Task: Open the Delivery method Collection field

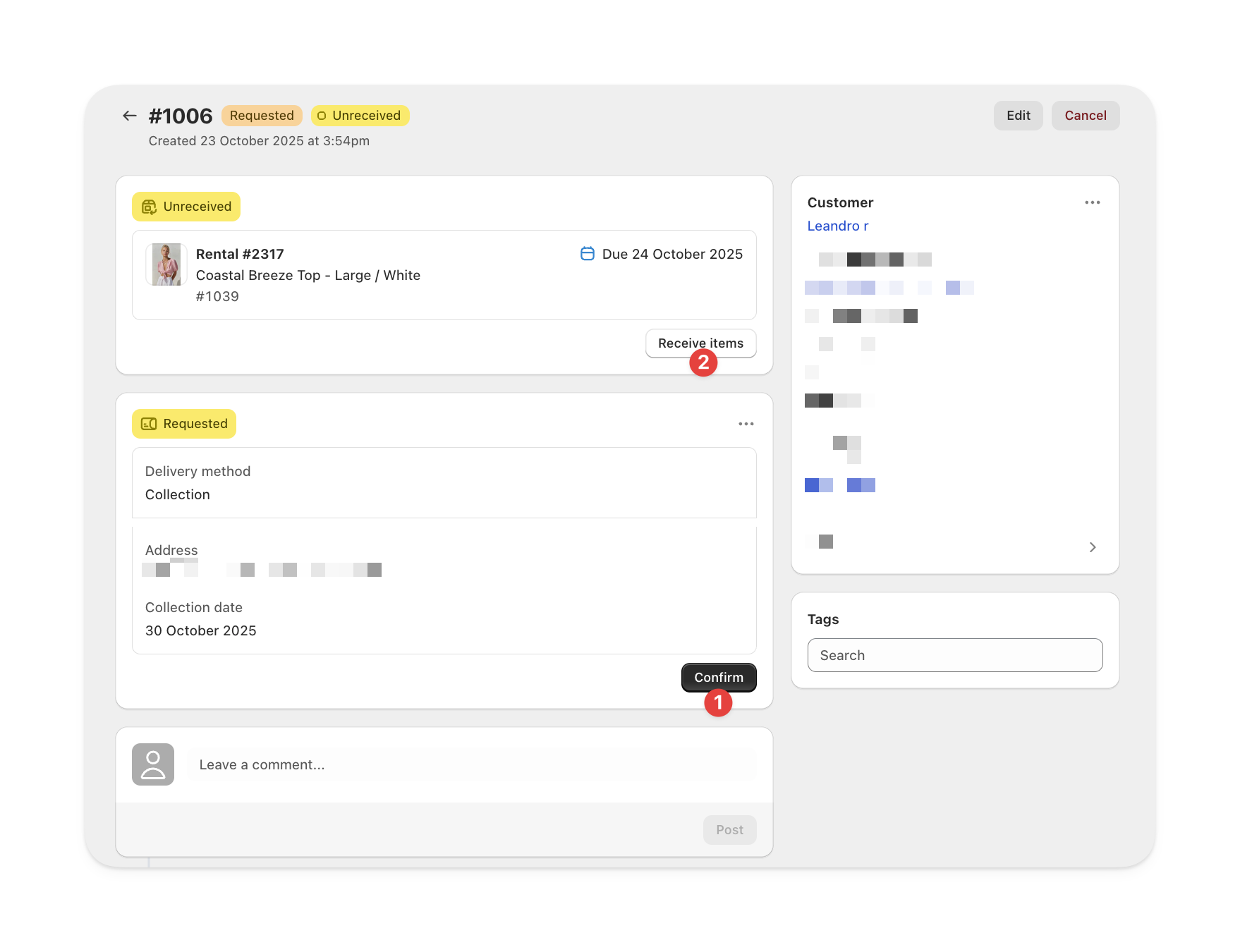Action: [444, 483]
